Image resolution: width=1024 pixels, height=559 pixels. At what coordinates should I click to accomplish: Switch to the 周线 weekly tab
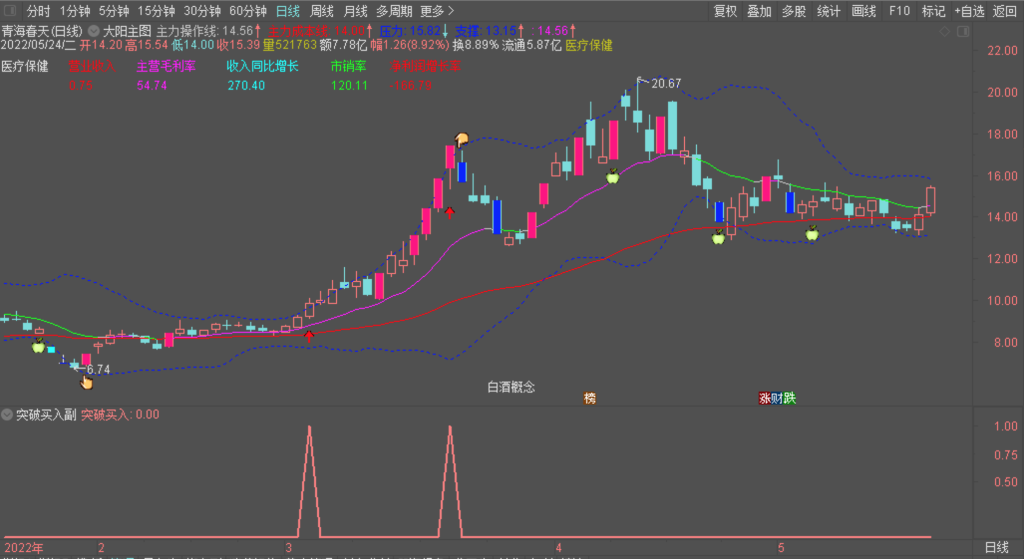(322, 11)
